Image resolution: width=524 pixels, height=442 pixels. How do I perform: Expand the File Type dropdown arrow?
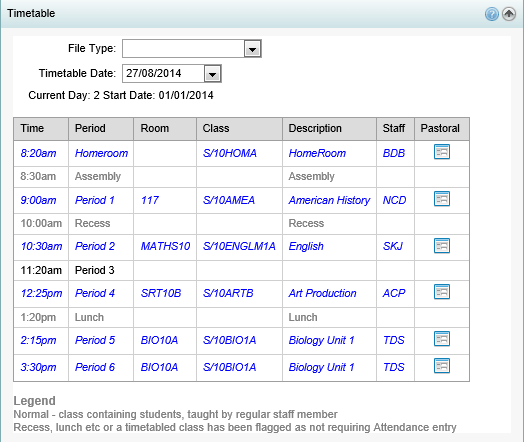[x=252, y=49]
